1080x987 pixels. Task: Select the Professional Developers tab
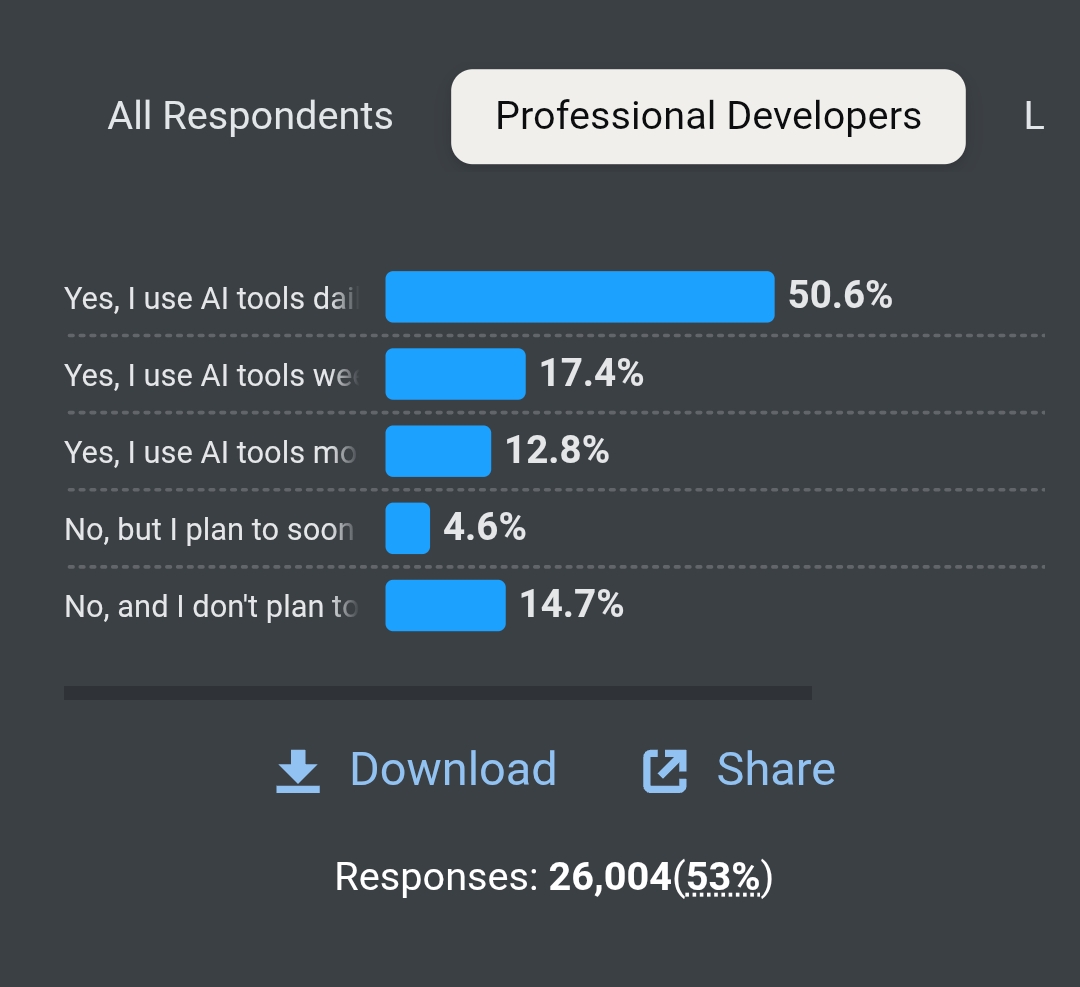point(708,116)
